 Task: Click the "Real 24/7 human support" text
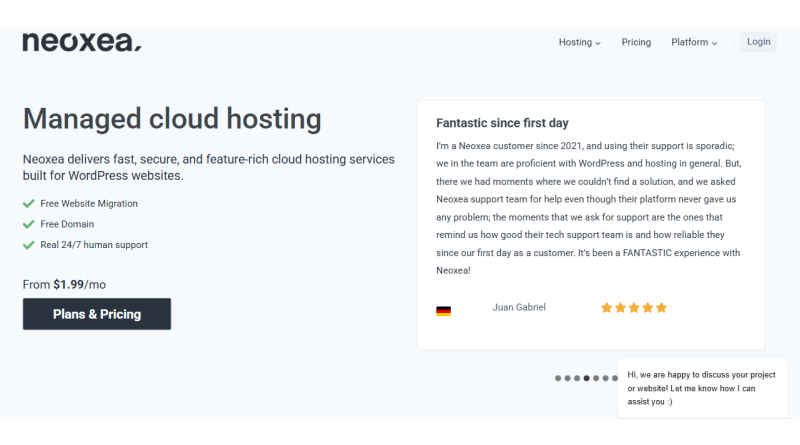coord(94,245)
